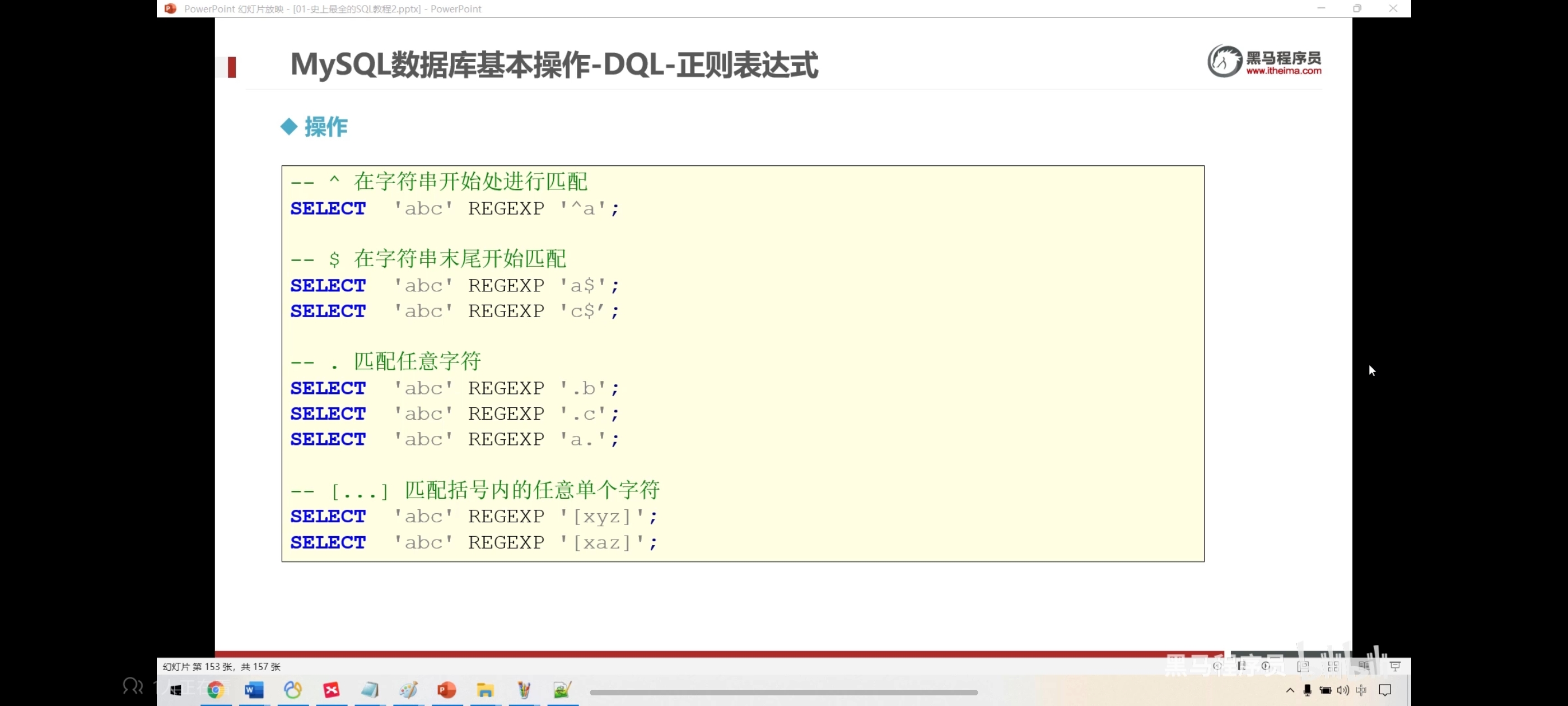Switch to Word in the taskbar
Viewport: 1568px width, 706px height.
[x=254, y=690]
